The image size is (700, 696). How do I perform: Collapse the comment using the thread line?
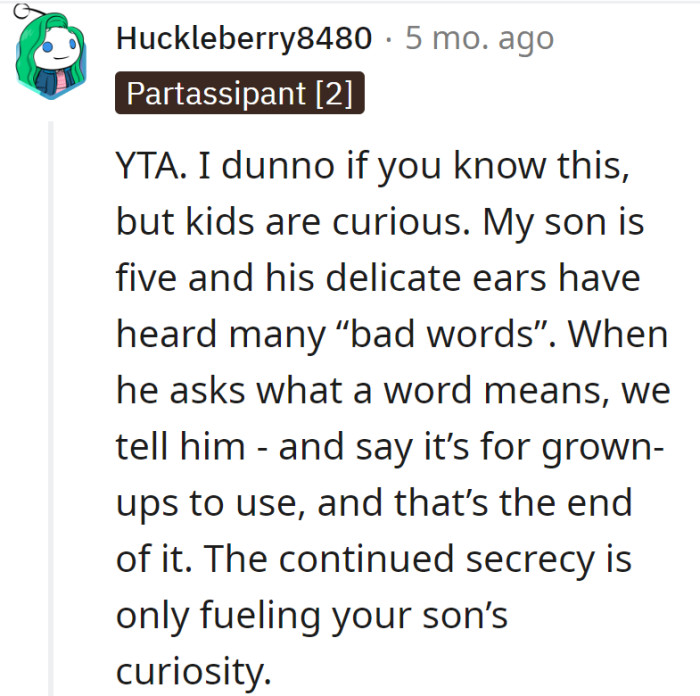(x=51, y=400)
